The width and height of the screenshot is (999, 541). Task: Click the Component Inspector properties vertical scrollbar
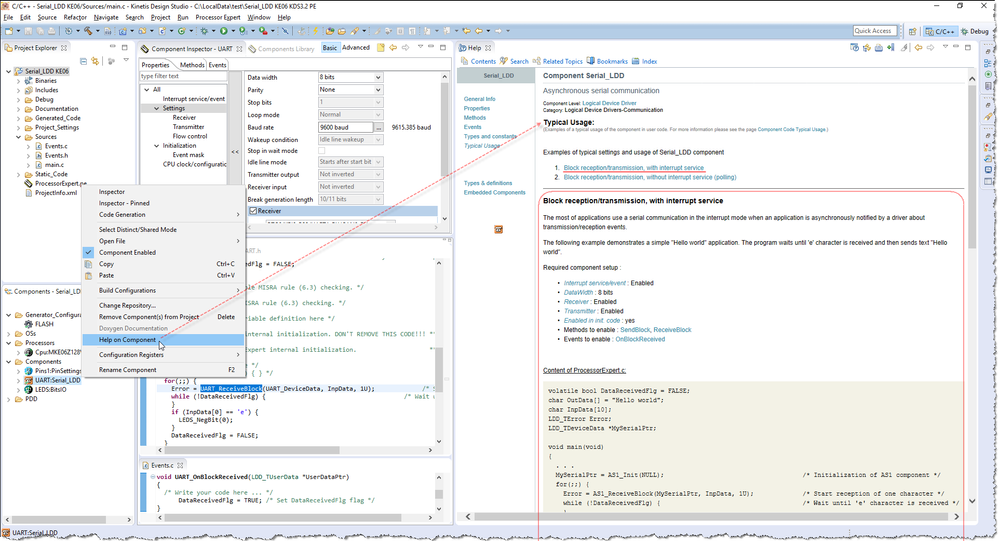coord(445,147)
